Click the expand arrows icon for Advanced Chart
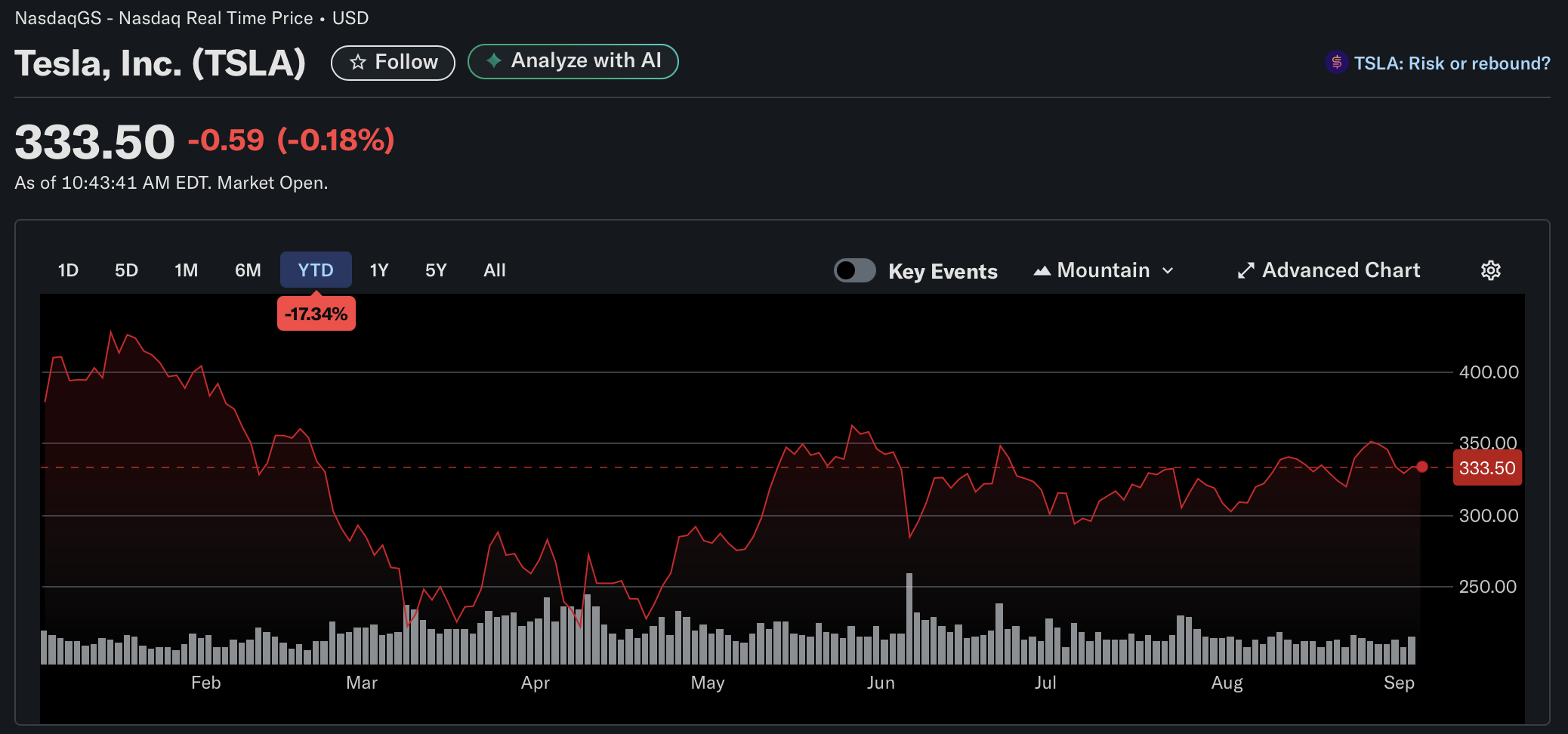The height and width of the screenshot is (734, 1568). 1245,270
